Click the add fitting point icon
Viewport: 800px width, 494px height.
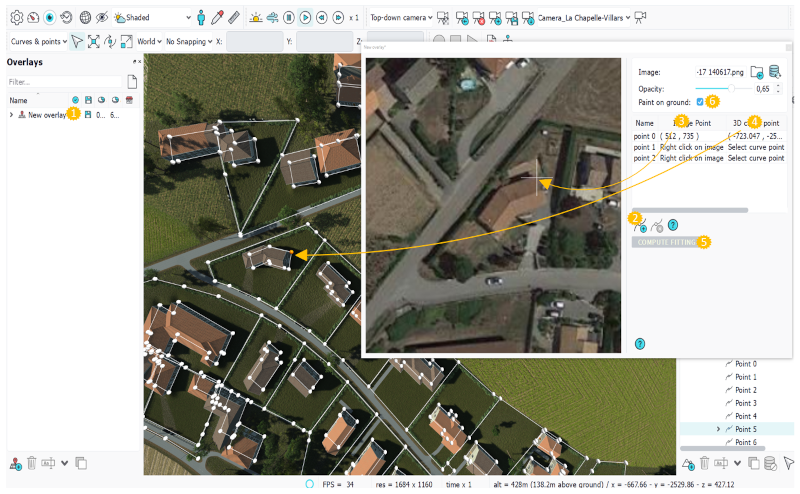[640, 226]
